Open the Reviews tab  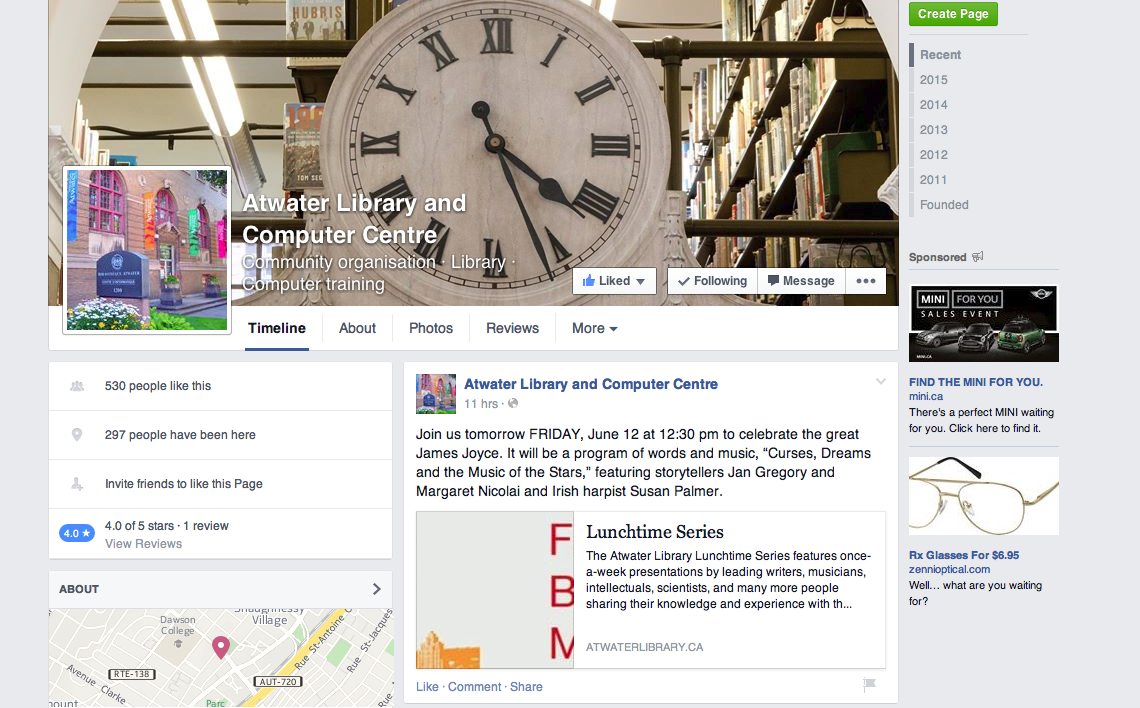513,329
